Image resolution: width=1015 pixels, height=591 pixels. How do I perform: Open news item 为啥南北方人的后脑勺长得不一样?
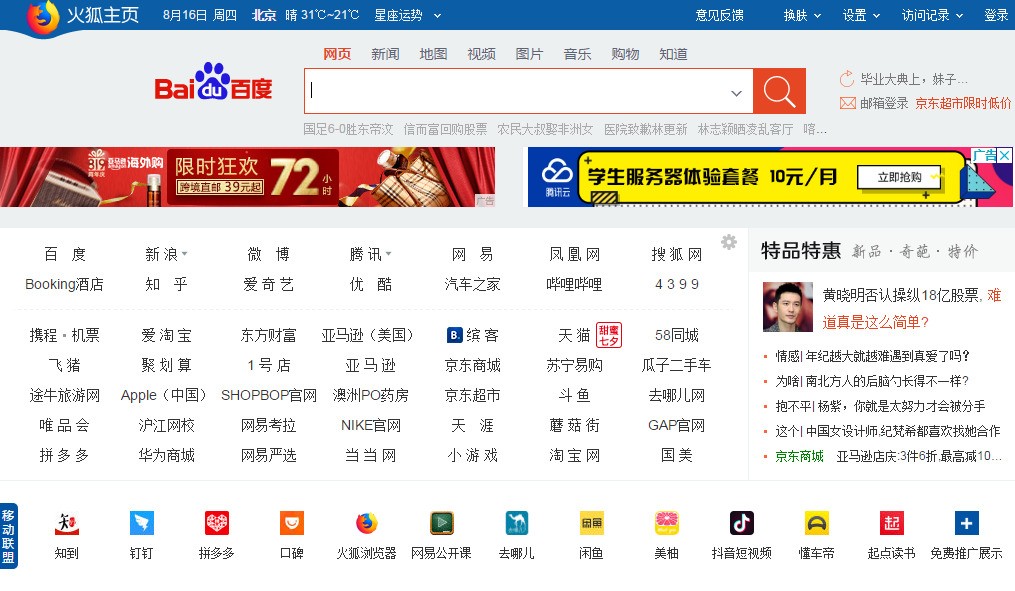pos(872,381)
